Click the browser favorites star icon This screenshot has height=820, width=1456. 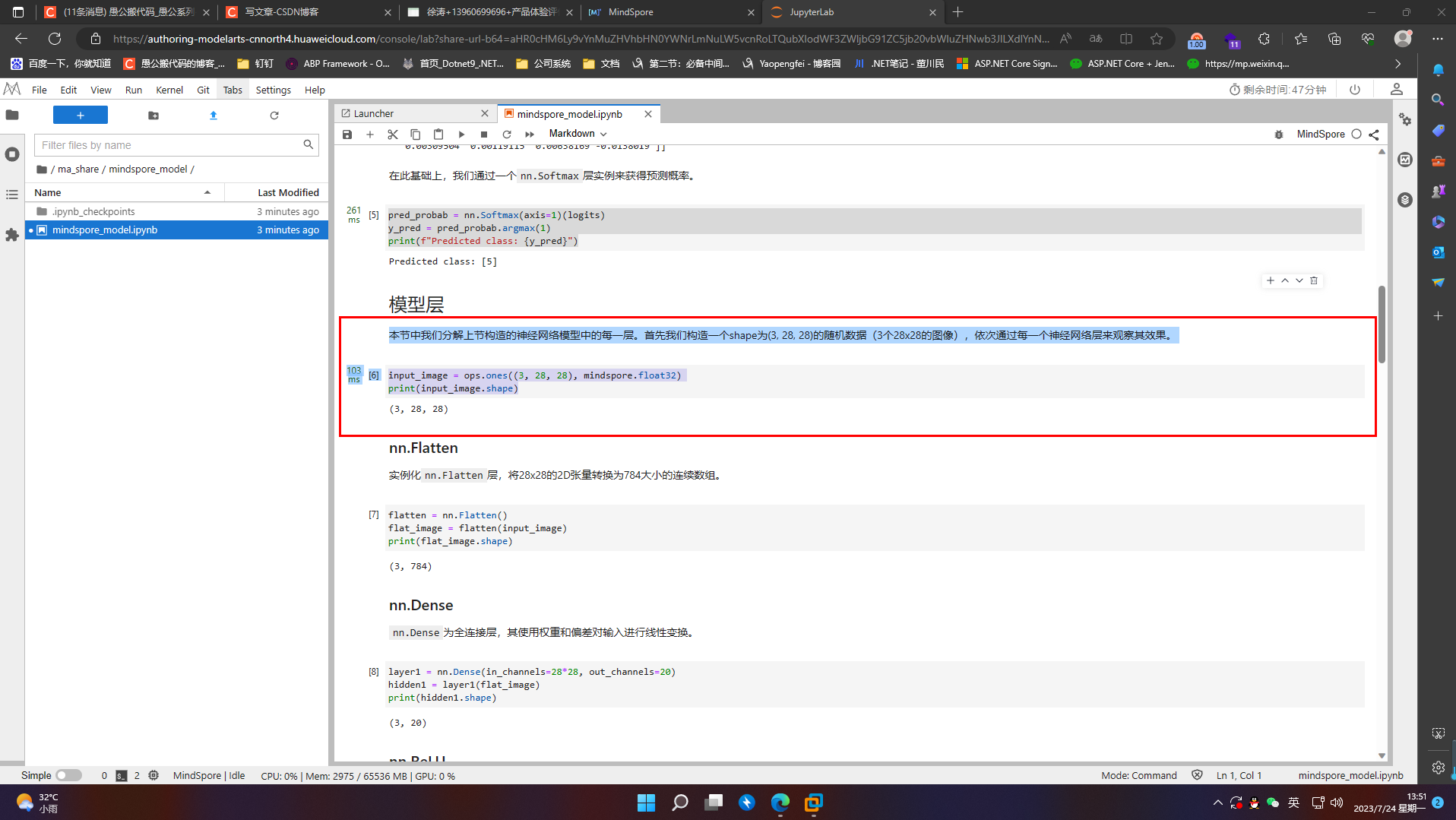click(x=1157, y=39)
